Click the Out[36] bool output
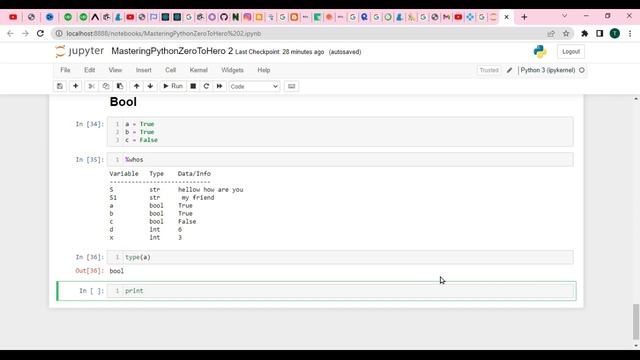 (117, 271)
